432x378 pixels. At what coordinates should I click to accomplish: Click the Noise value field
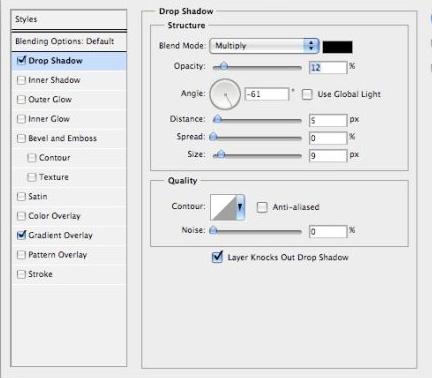(x=328, y=231)
